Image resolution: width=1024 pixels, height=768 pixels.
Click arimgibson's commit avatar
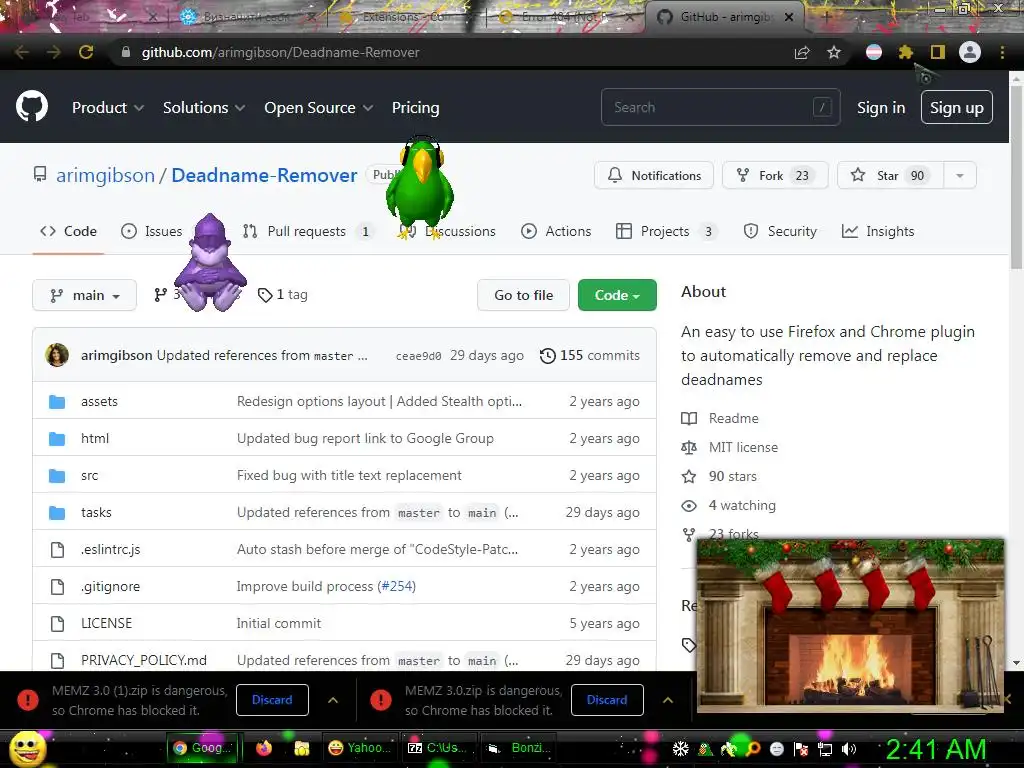pyautogui.click(x=57, y=355)
